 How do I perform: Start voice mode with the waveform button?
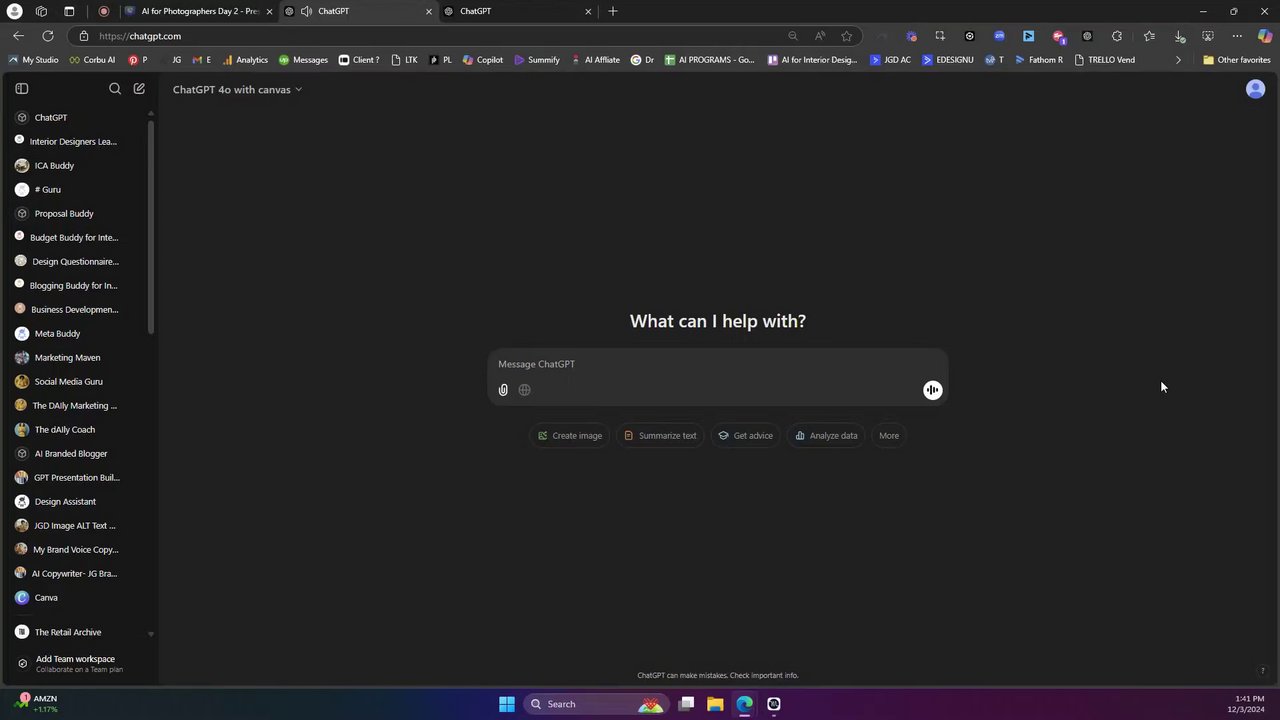click(932, 390)
